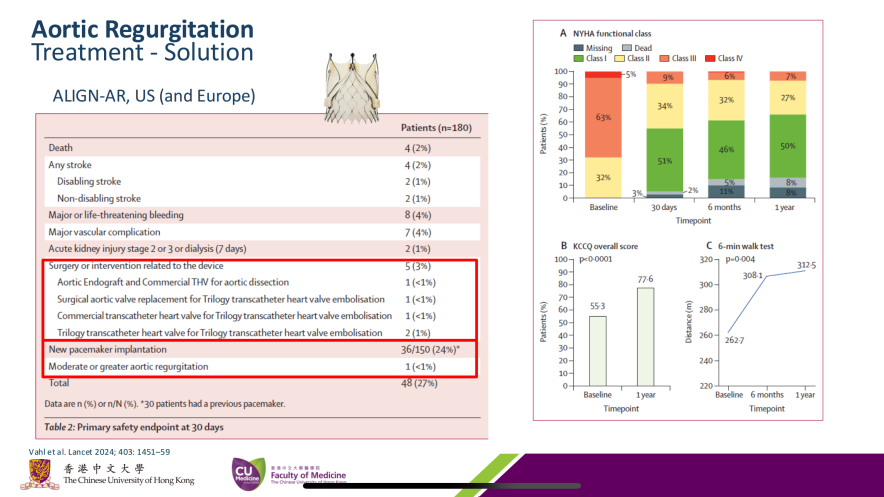Click the 'Non-disabling stroke' row label

coord(99,198)
